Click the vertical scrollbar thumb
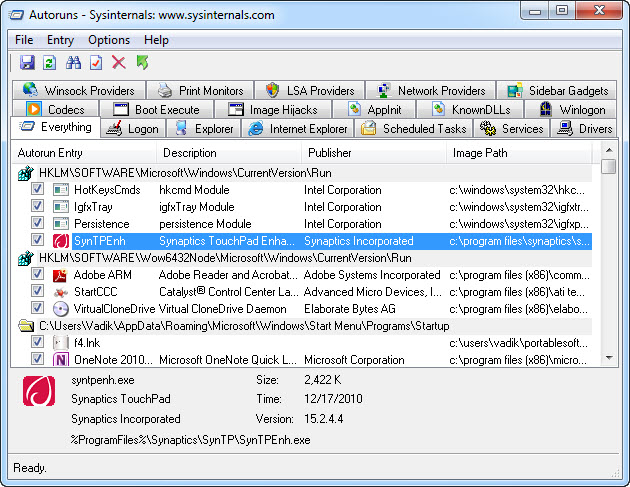Viewport: 630px width, 487px height. coord(609,166)
